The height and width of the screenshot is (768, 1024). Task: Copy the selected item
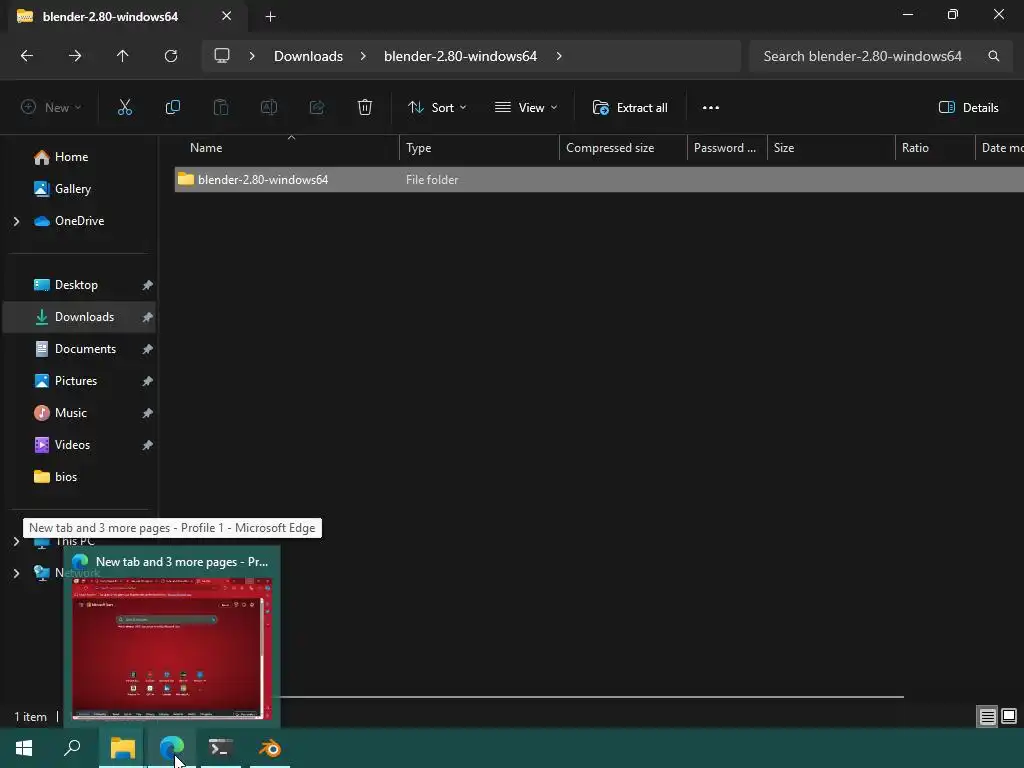(173, 108)
